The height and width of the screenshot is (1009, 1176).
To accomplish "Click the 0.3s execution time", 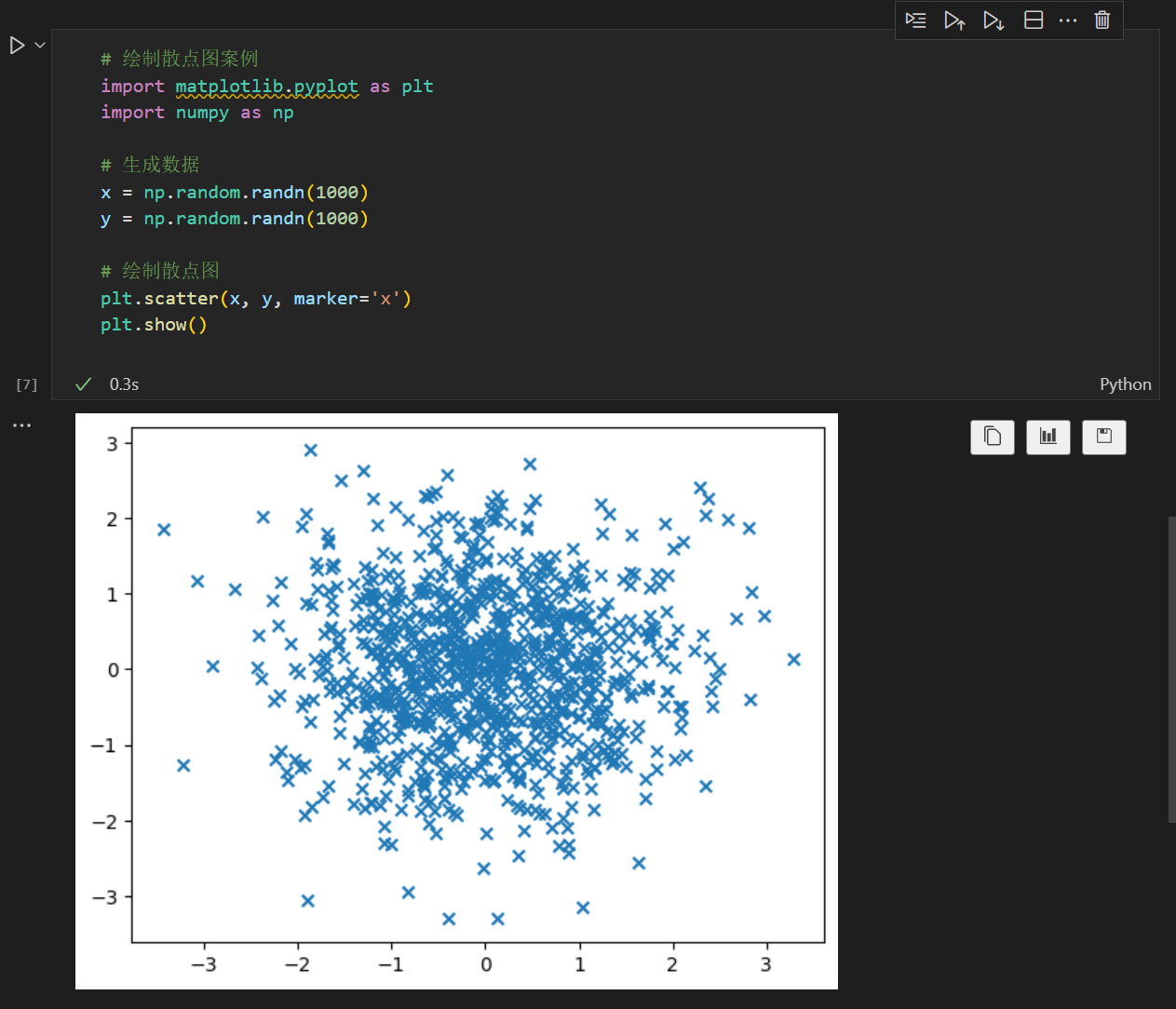I will [124, 384].
